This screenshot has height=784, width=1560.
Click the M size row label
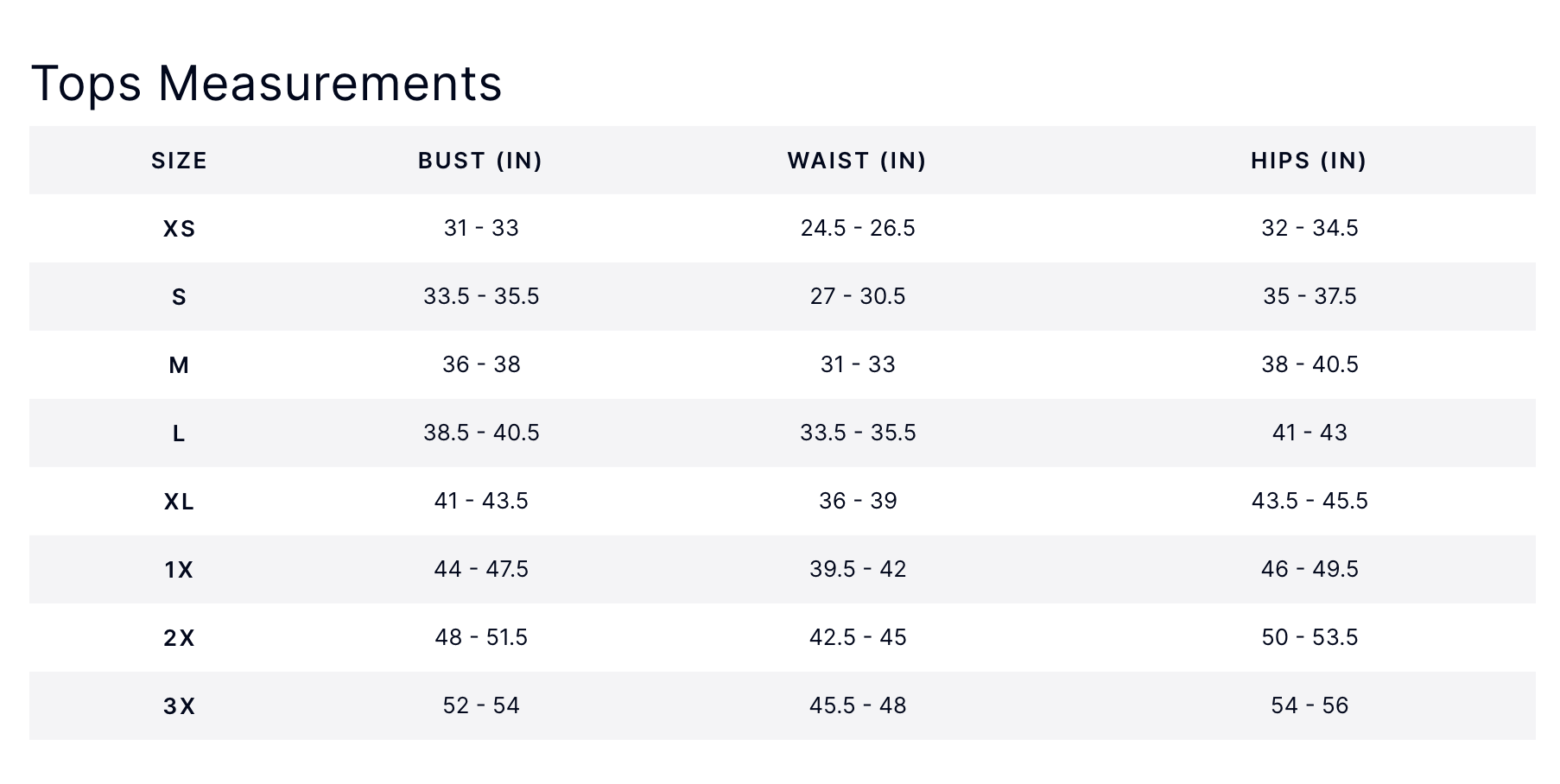(179, 365)
